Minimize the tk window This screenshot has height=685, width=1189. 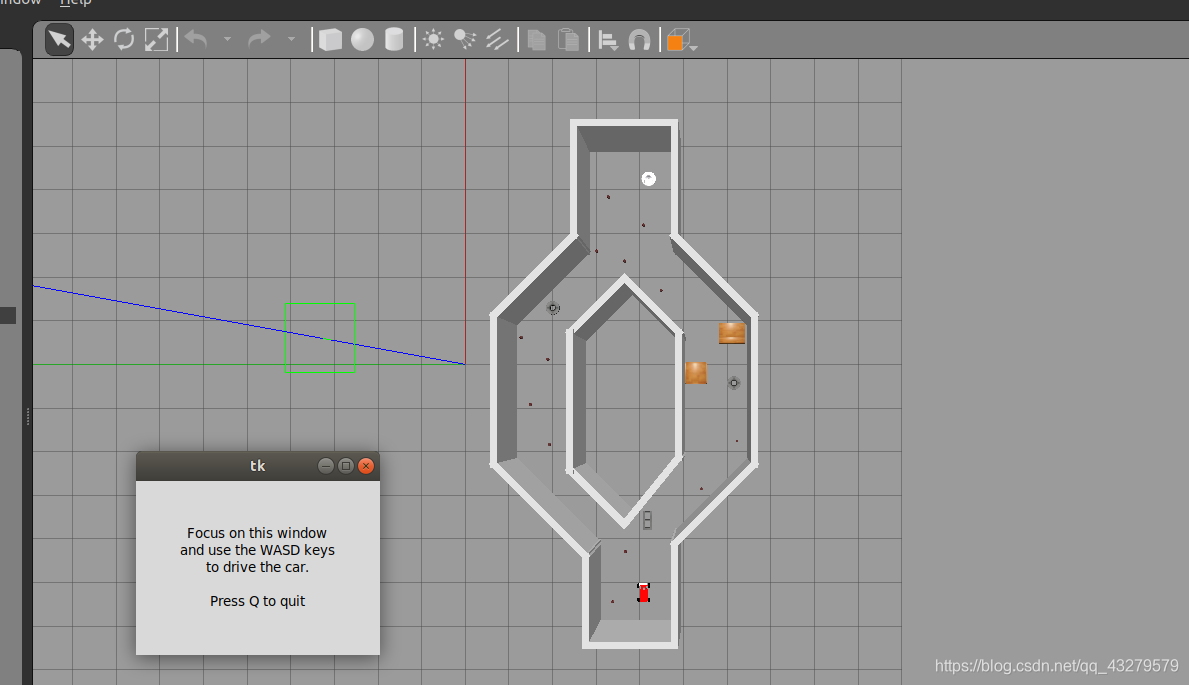(326, 466)
